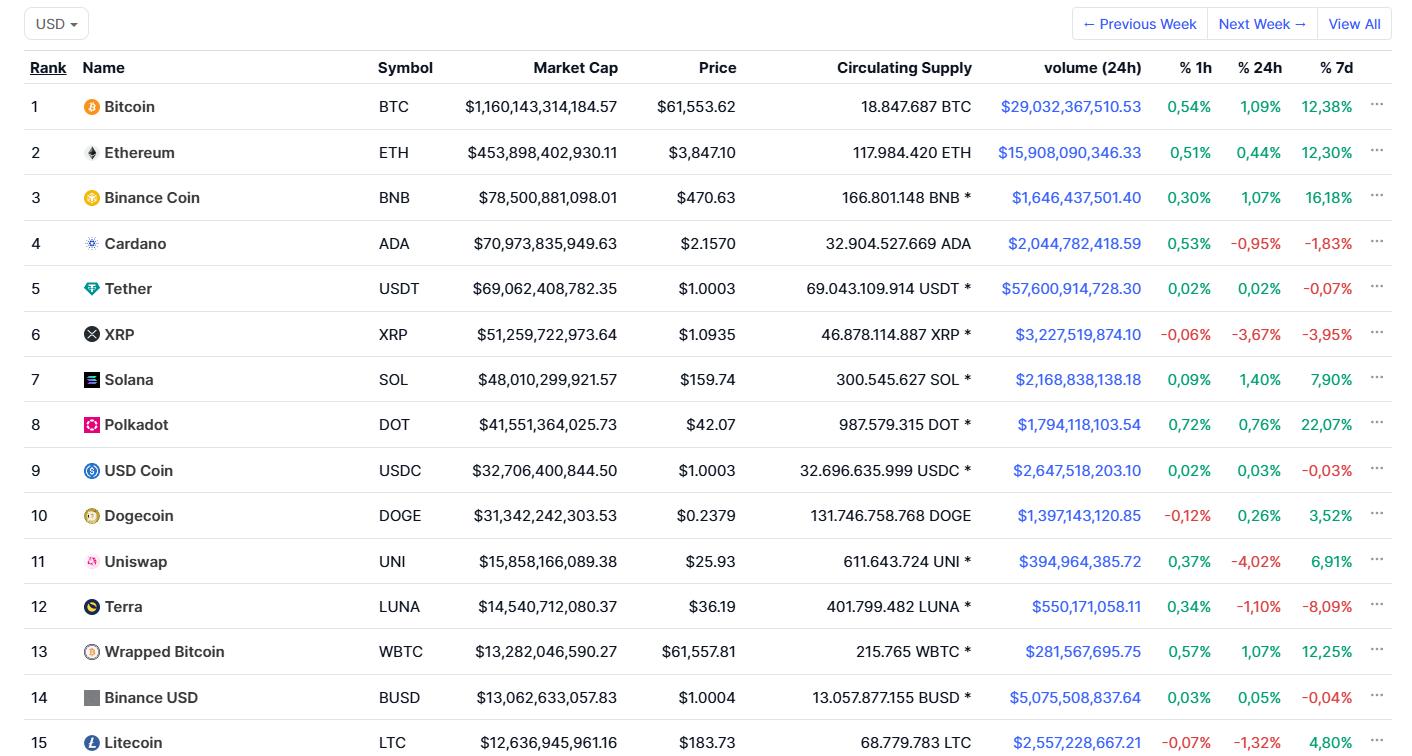Click the Ethereum diamond logo icon

pos(91,153)
